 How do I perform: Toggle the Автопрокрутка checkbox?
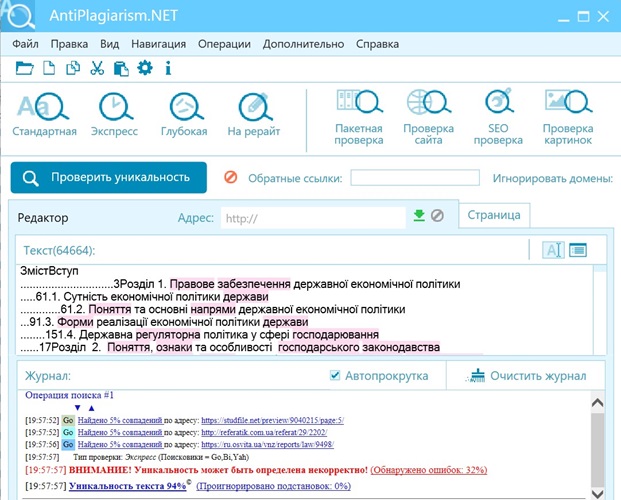point(335,375)
